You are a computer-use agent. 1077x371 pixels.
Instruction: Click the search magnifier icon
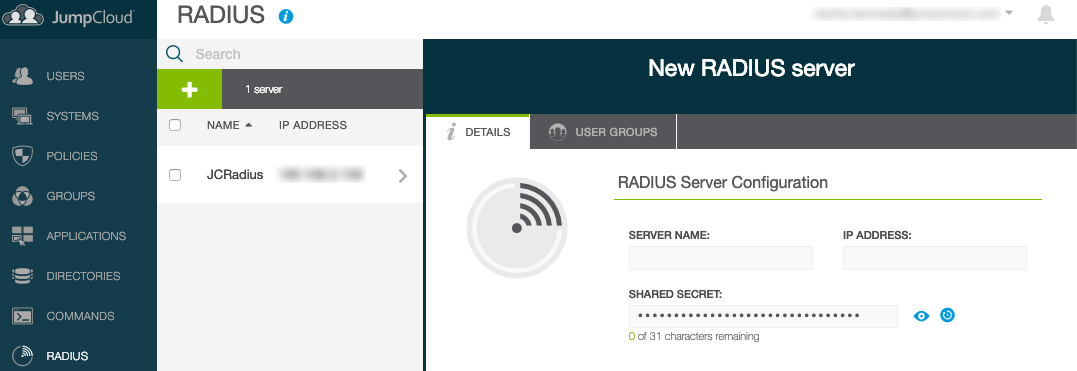(x=174, y=54)
